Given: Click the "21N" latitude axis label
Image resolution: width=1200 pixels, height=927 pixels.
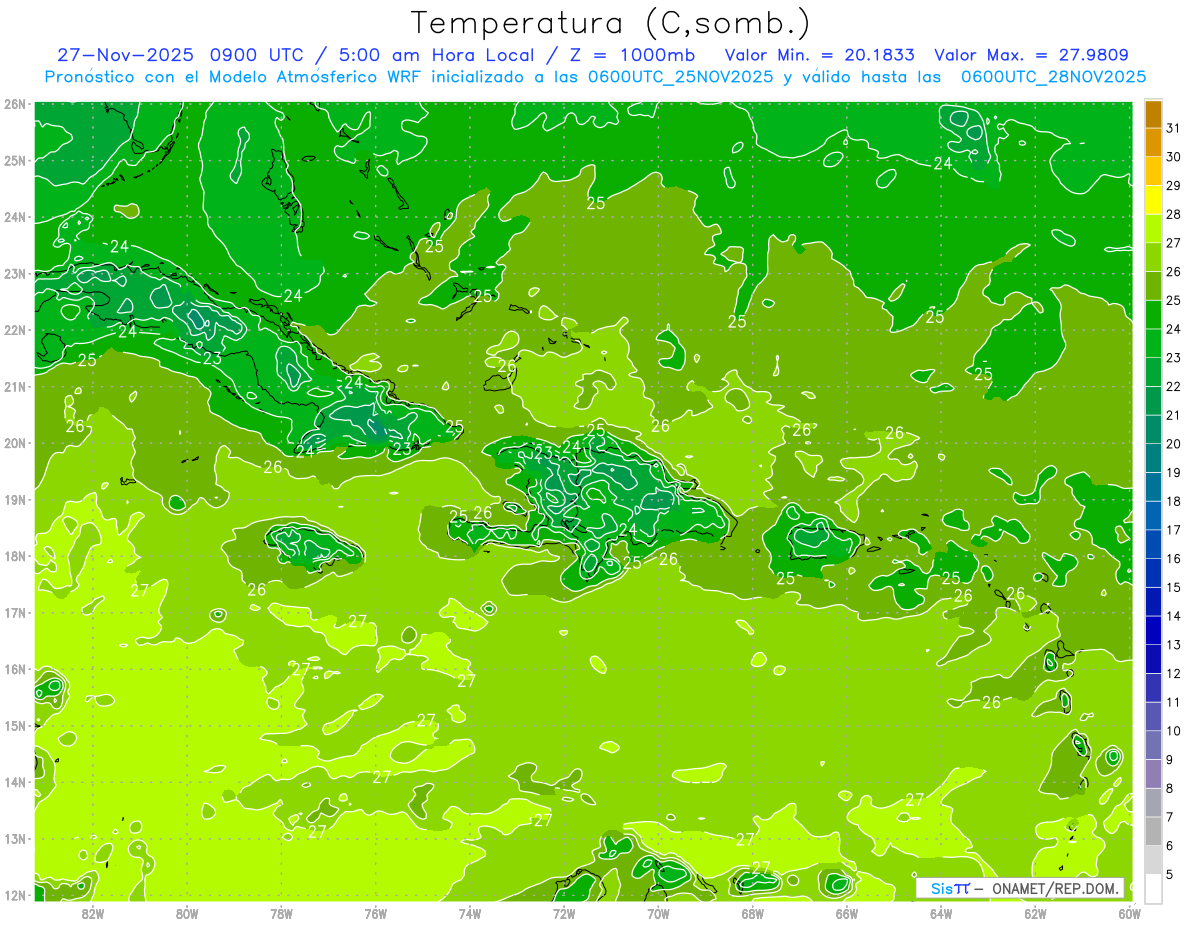Looking at the screenshot, I should click(x=15, y=386).
